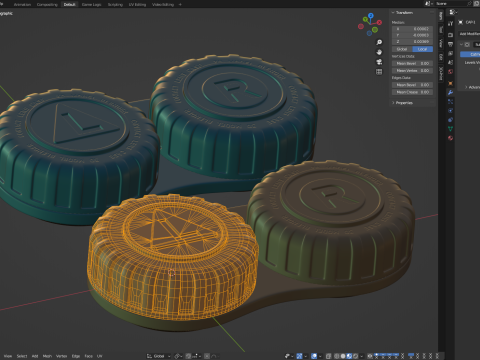Open the Object Data mesh tab
Image resolution: width=480 pixels, height=360 pixels.
click(451, 129)
